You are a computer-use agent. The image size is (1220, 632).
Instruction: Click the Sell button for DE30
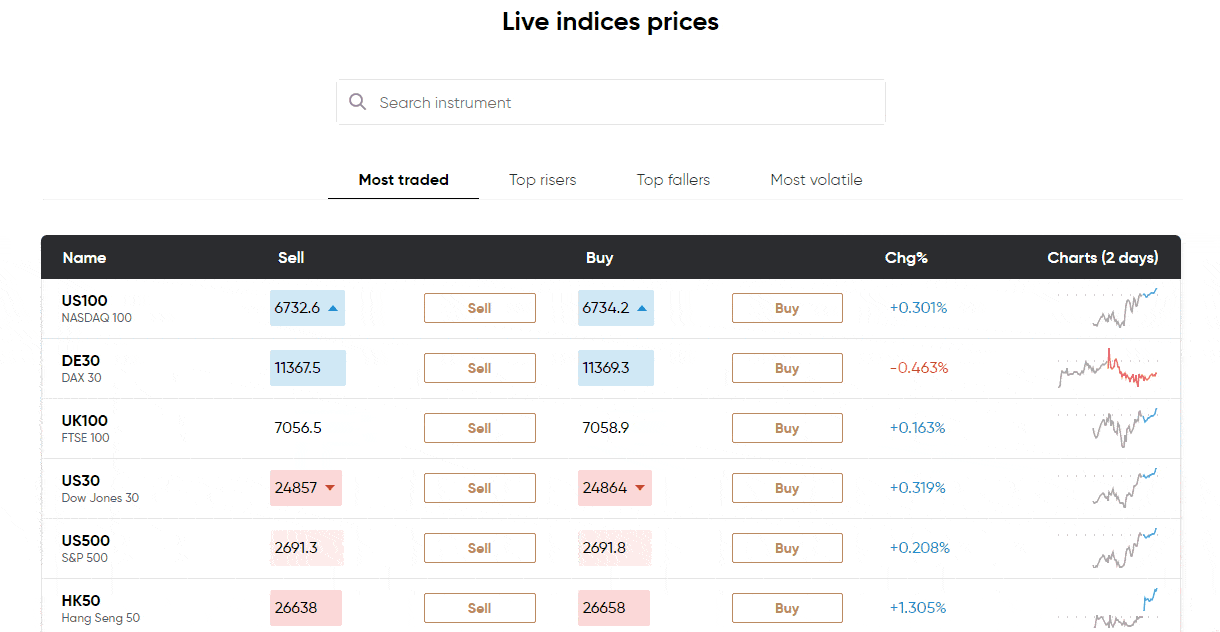pyautogui.click(x=480, y=368)
